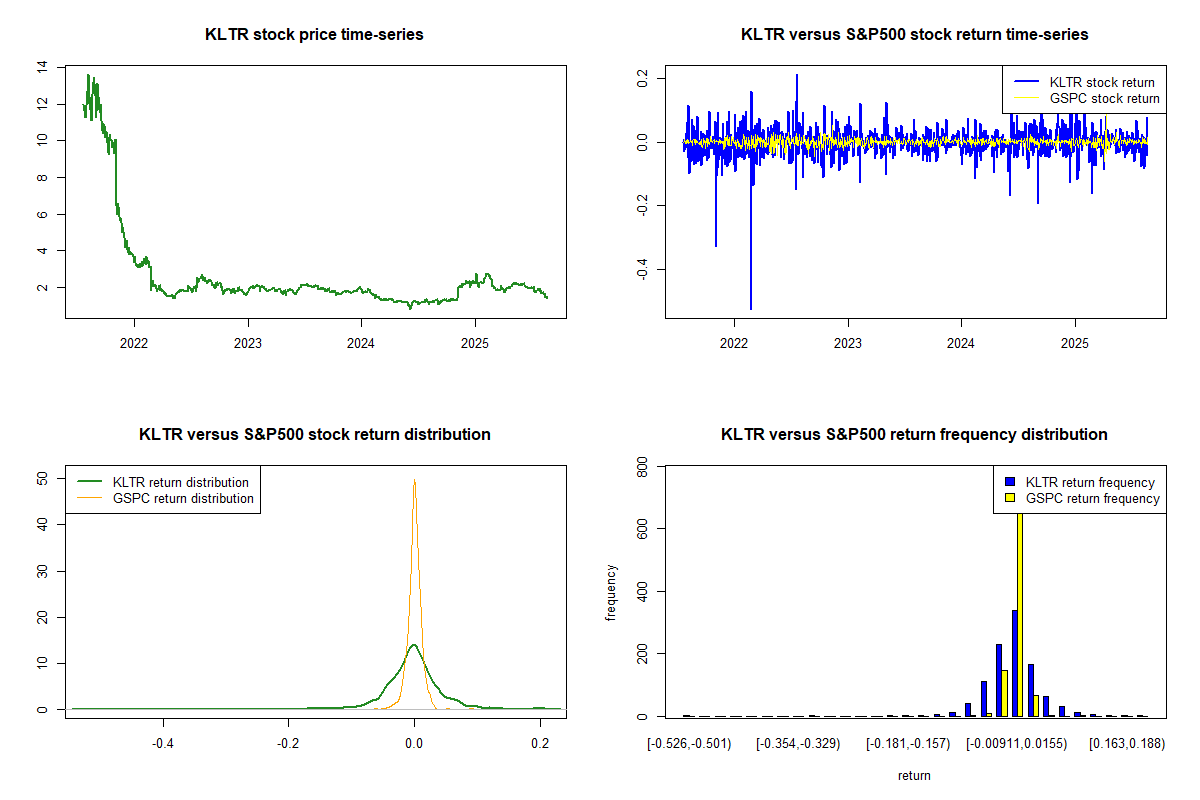Select the 'KLTR stock return' legend label
Screen dimensions: 1200x800
click(1101, 83)
